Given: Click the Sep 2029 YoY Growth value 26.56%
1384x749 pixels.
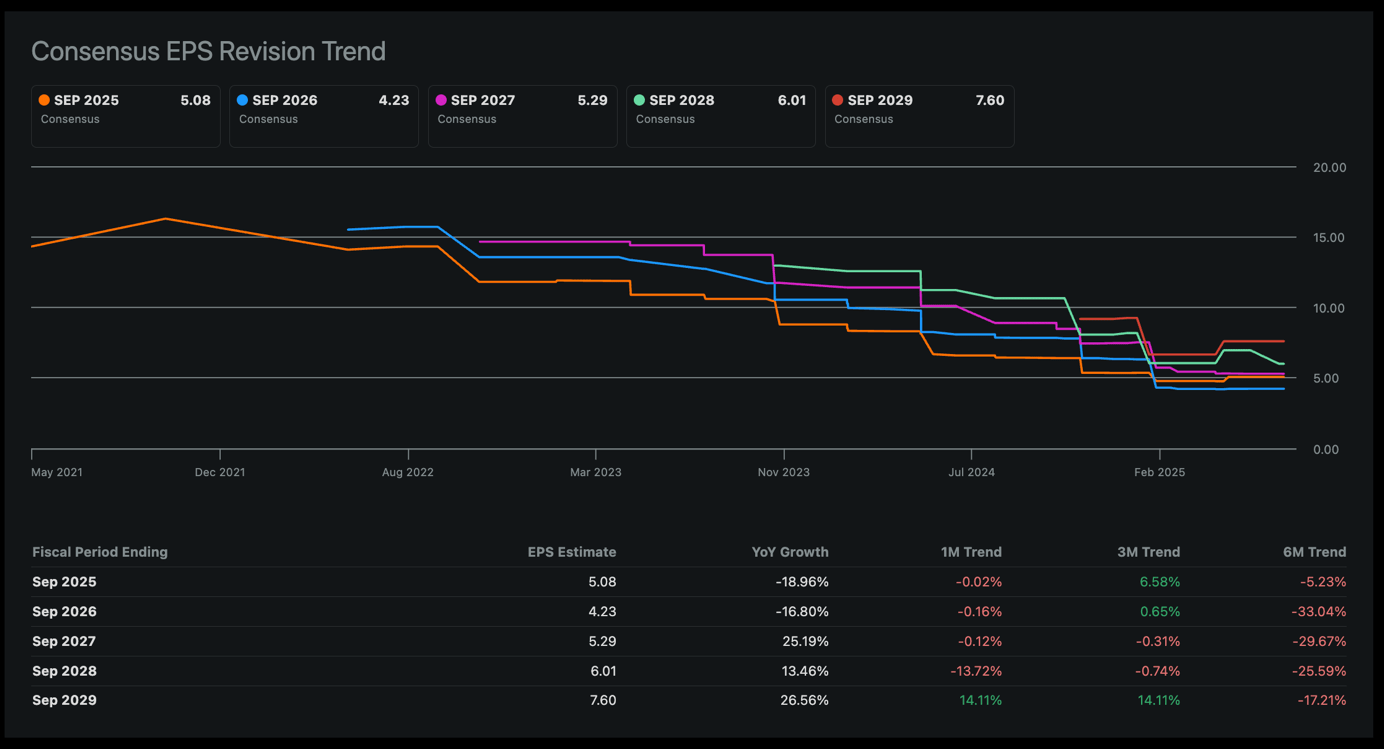Looking at the screenshot, I should 806,700.
